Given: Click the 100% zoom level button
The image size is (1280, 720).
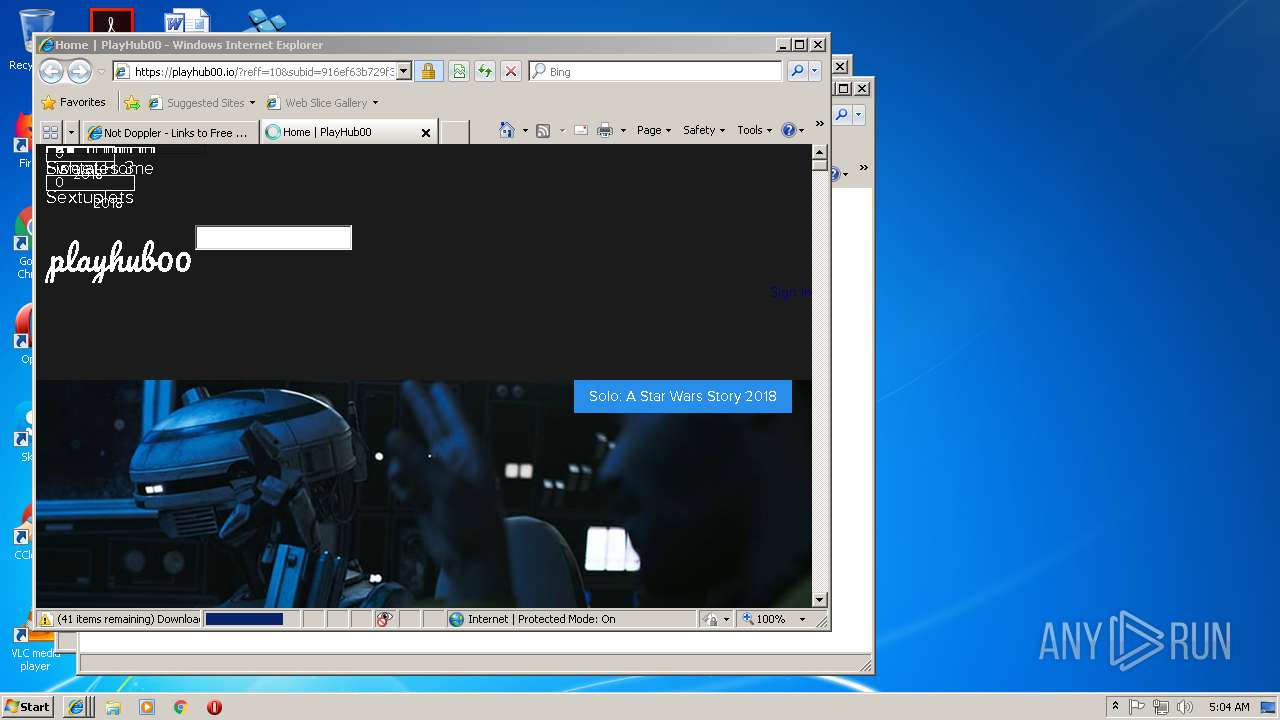Looking at the screenshot, I should pyautogui.click(x=765, y=619).
